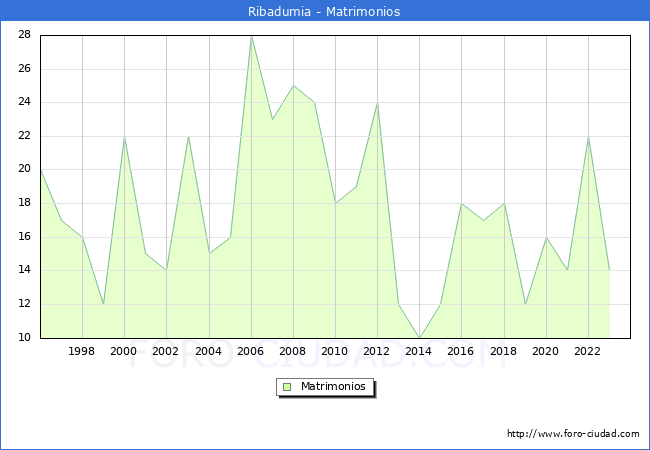Click the 2006 peak at 28
Image resolution: width=650 pixels, height=450 pixels.
[x=251, y=35]
